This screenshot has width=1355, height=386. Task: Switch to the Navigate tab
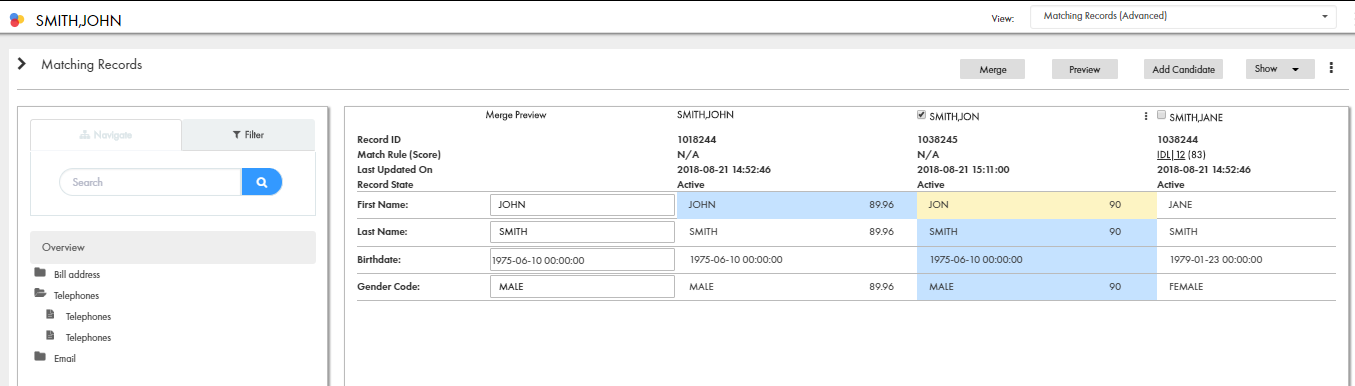click(106, 134)
